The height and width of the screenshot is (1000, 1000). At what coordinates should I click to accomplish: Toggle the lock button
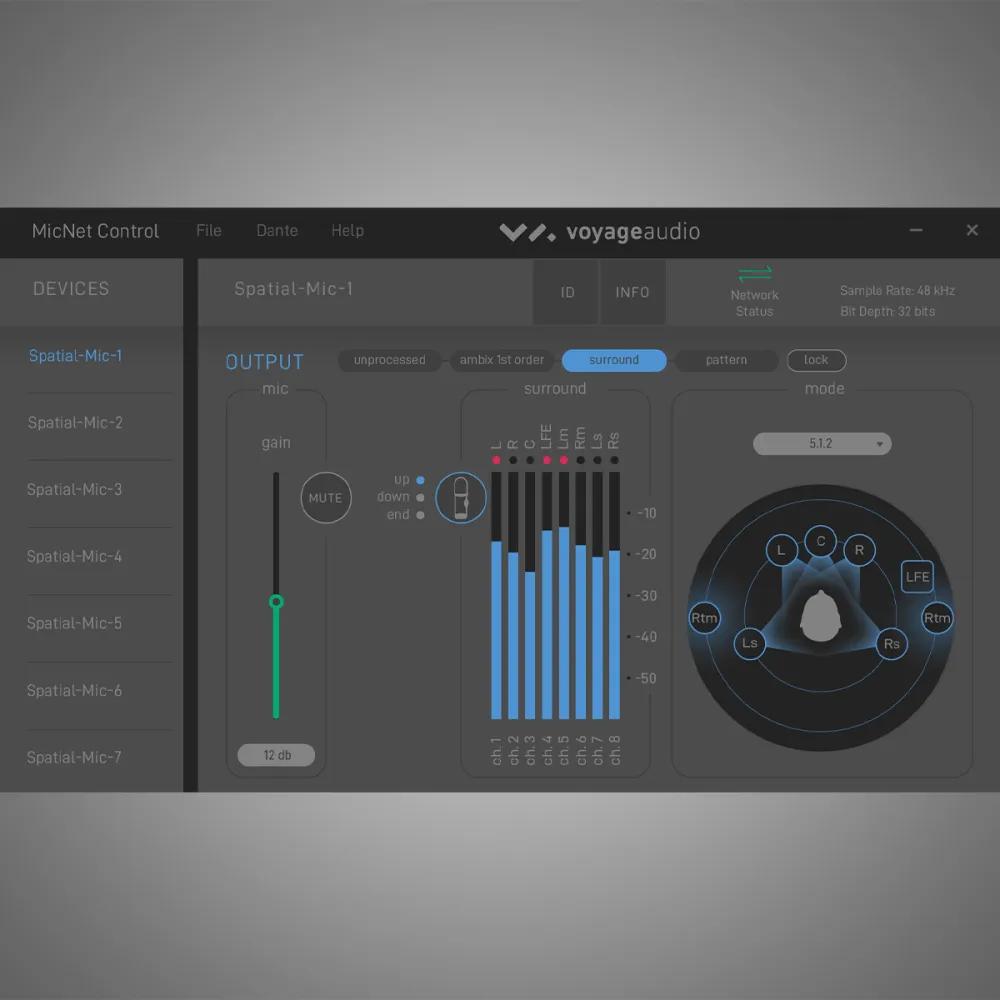(x=816, y=360)
